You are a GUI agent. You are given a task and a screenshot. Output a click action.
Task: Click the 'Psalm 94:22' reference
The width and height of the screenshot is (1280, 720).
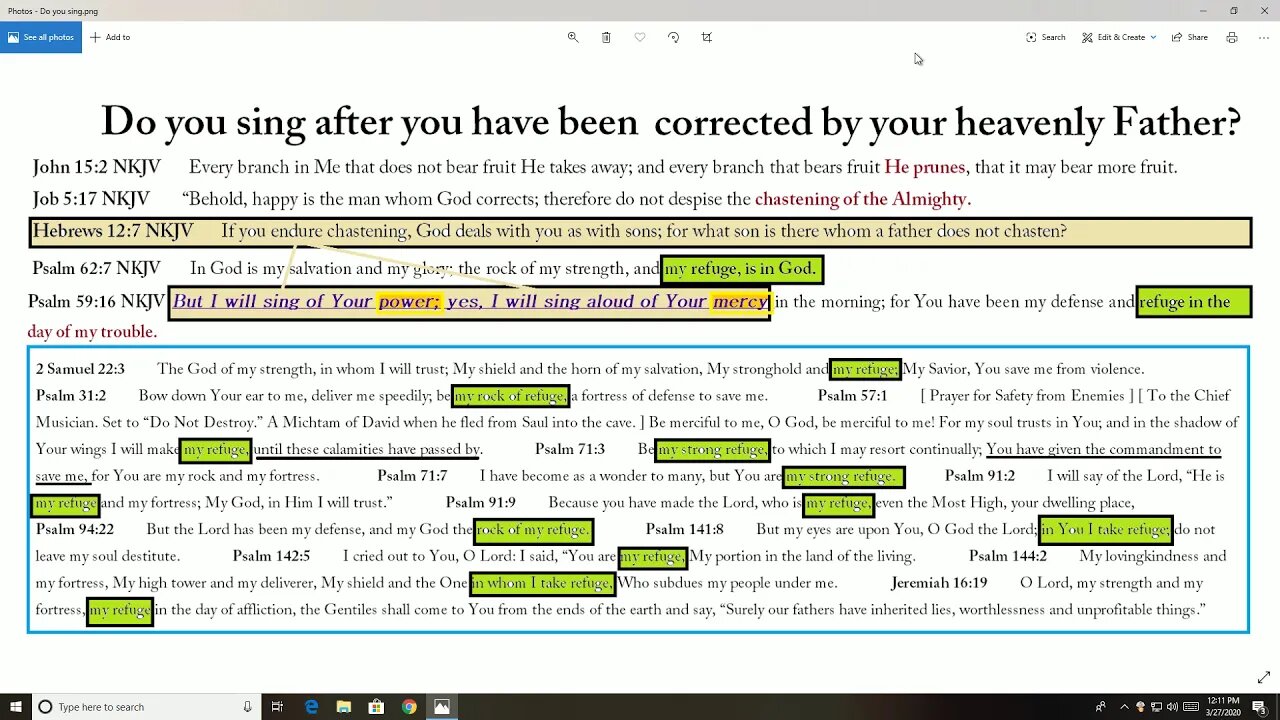pos(75,529)
